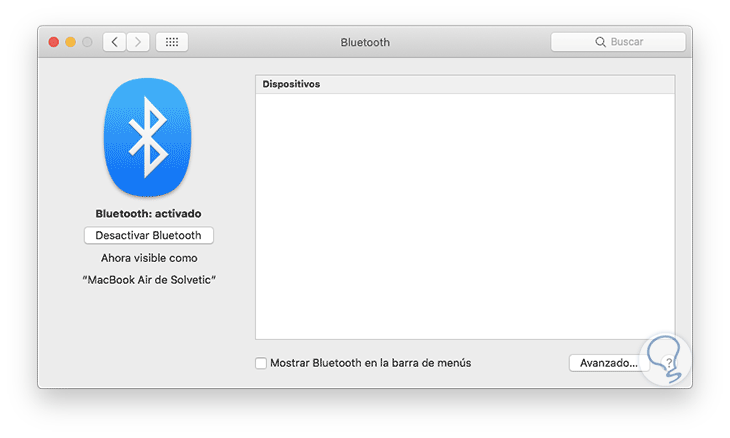Click the "MacBook Air de Solvetic" name text
Image resolution: width=730 pixels, height=438 pixels.
(x=149, y=280)
